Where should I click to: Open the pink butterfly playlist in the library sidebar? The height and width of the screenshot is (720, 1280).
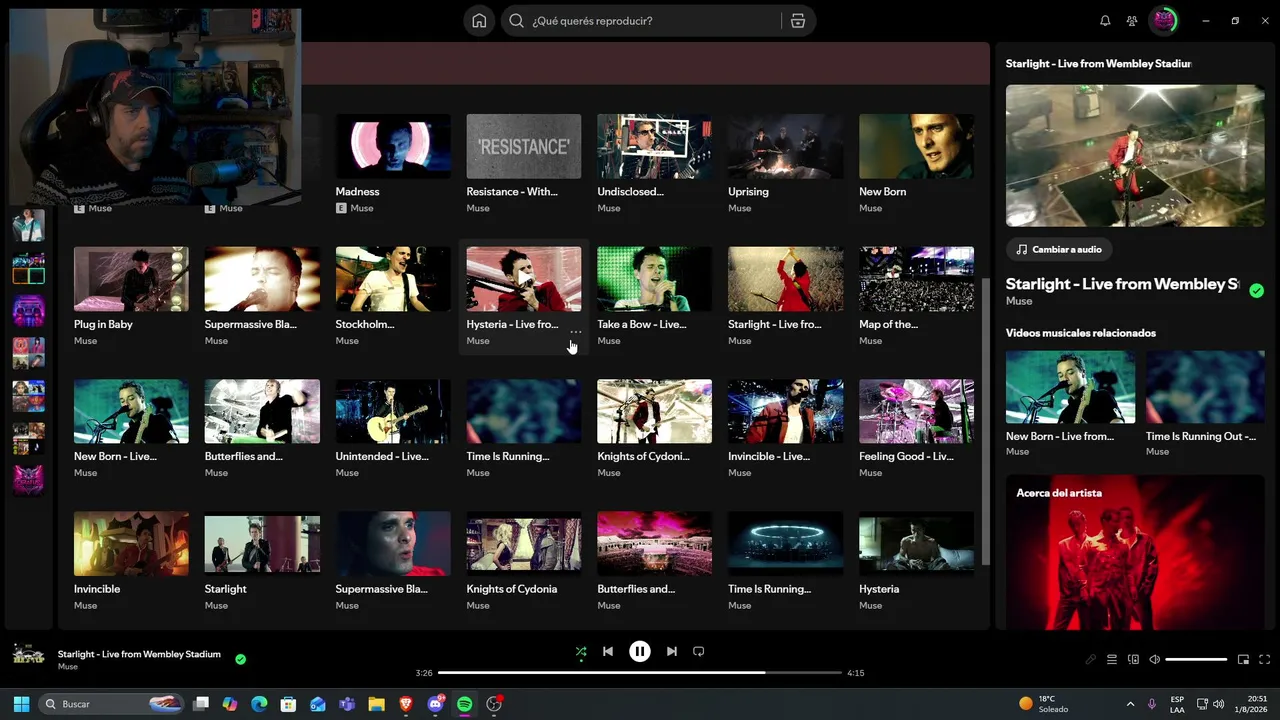click(x=29, y=479)
